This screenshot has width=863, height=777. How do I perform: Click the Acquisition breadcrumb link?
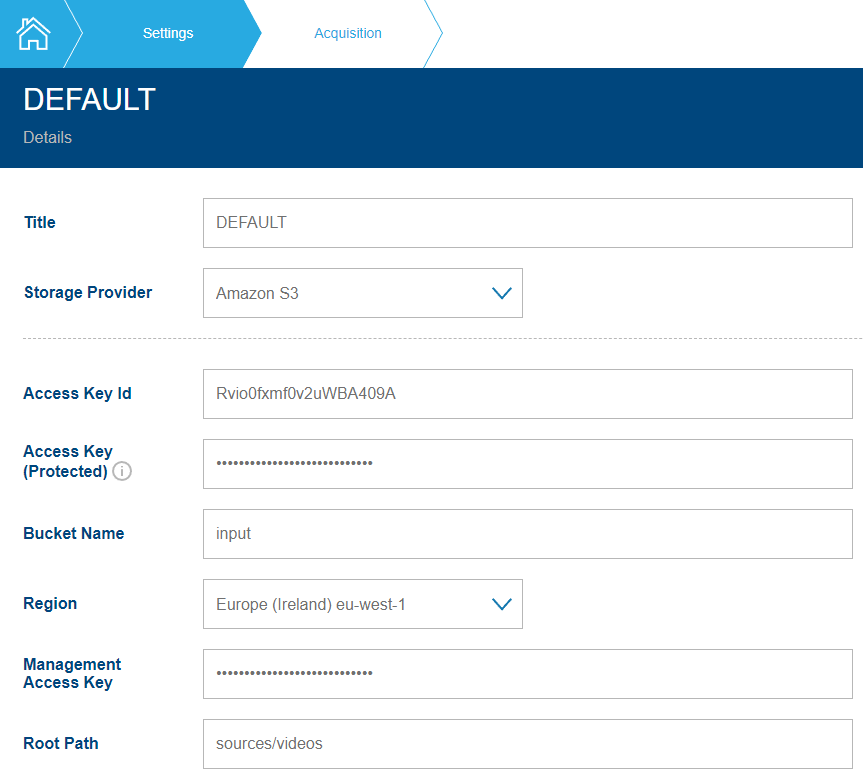click(348, 33)
